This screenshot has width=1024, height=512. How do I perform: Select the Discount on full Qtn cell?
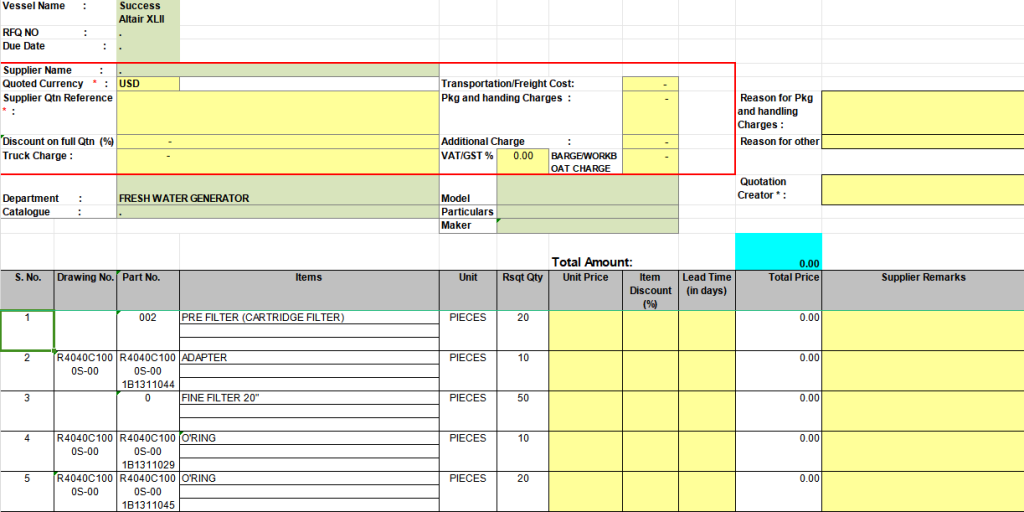coord(277,142)
